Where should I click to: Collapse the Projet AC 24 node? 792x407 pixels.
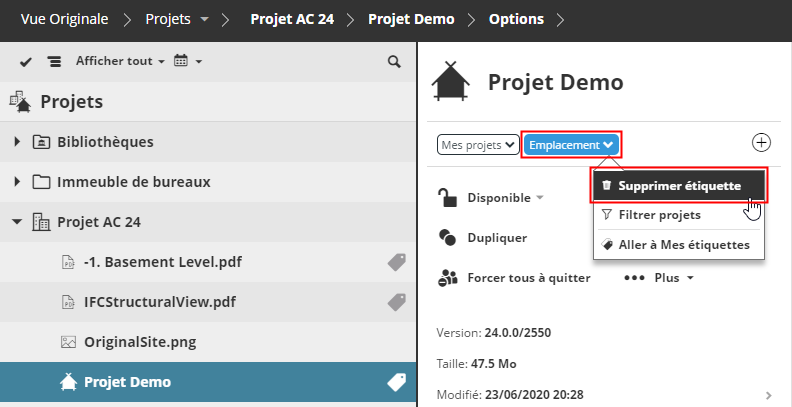(x=17, y=221)
